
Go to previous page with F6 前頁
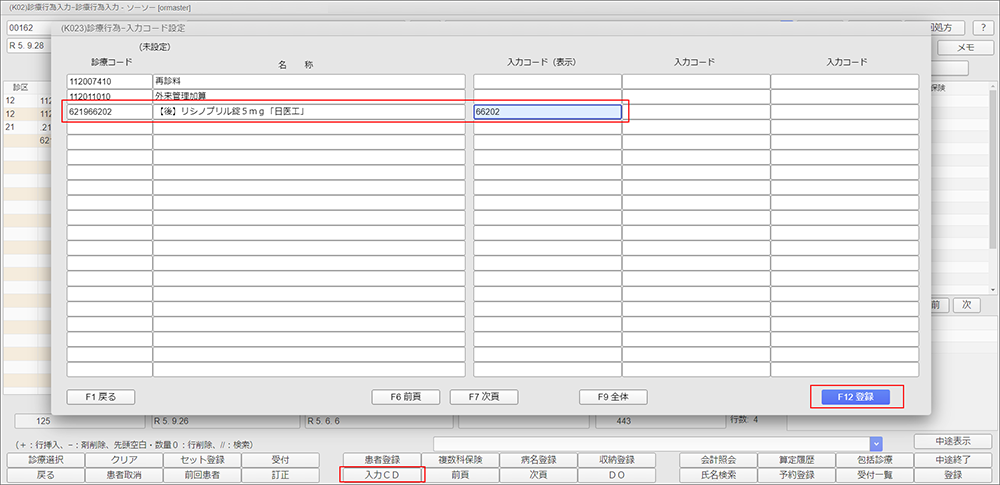[x=406, y=397]
